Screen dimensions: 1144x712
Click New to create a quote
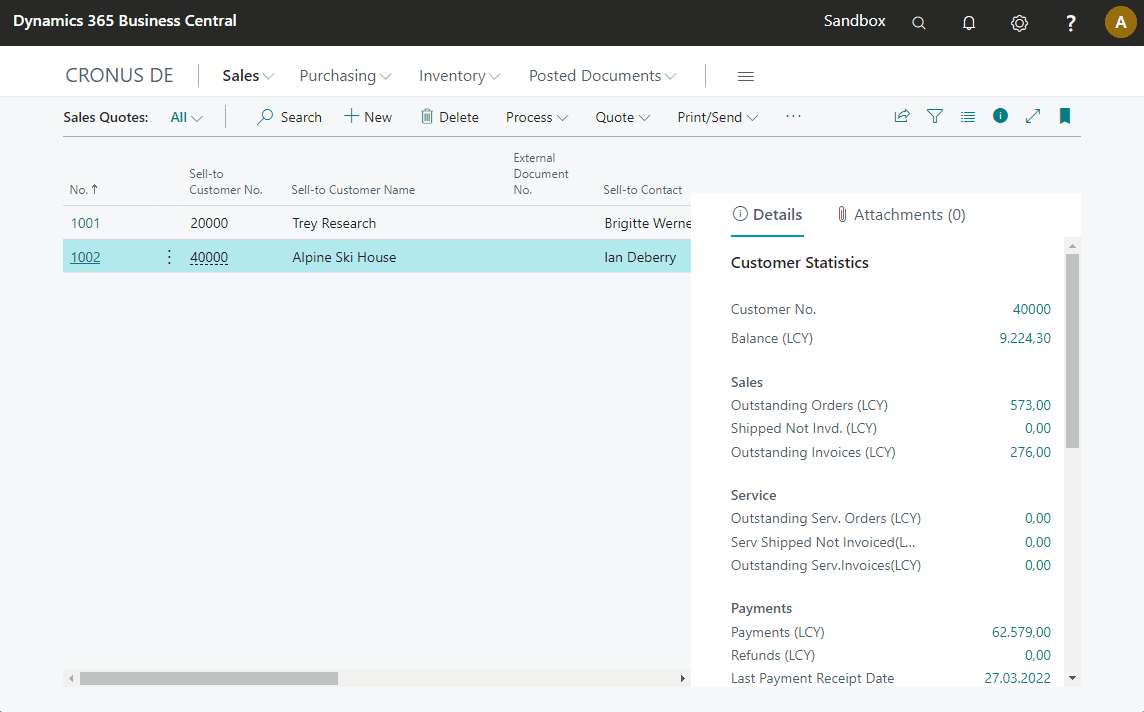click(x=368, y=117)
